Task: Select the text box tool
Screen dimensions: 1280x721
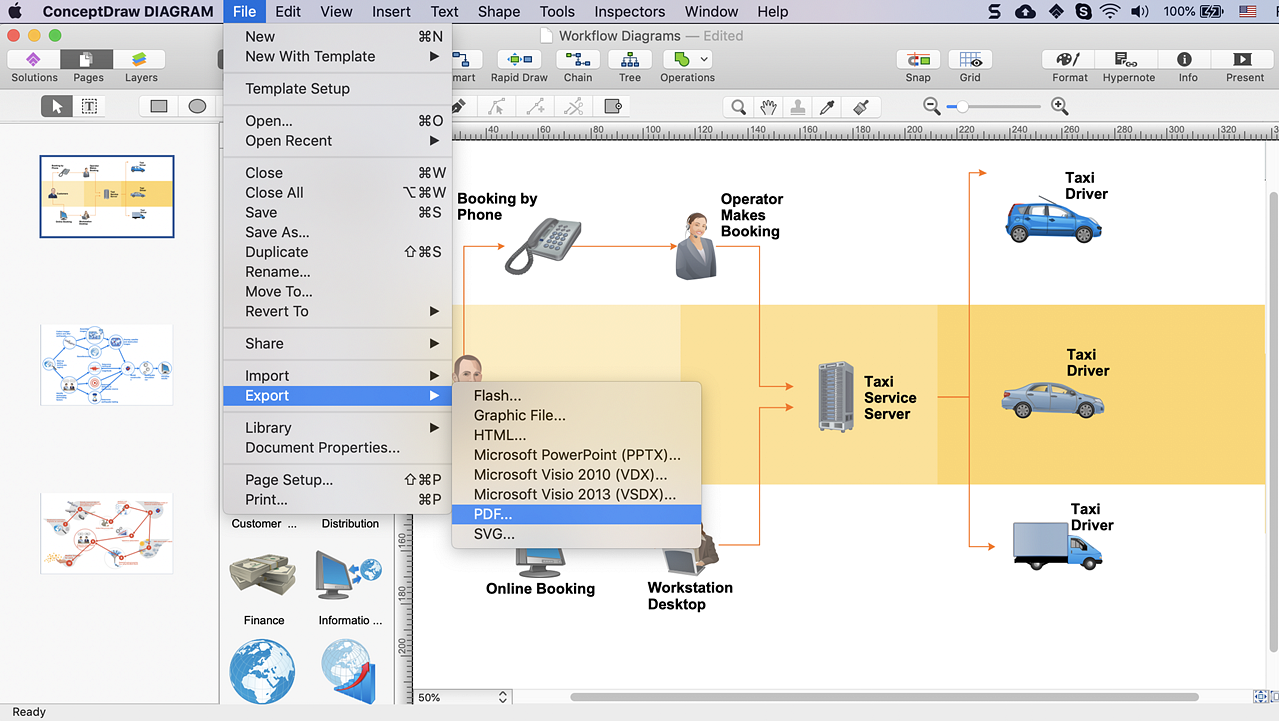Action: tap(89, 106)
